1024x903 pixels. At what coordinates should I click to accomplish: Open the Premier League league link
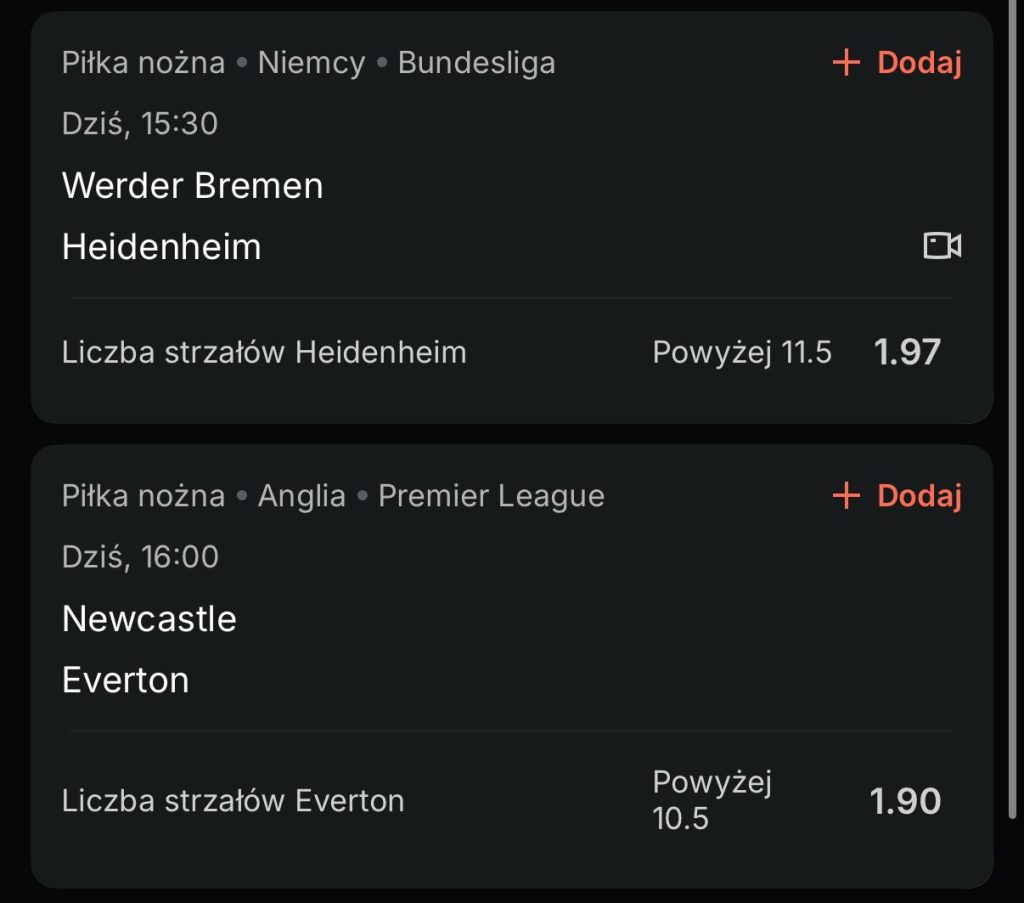click(x=491, y=495)
